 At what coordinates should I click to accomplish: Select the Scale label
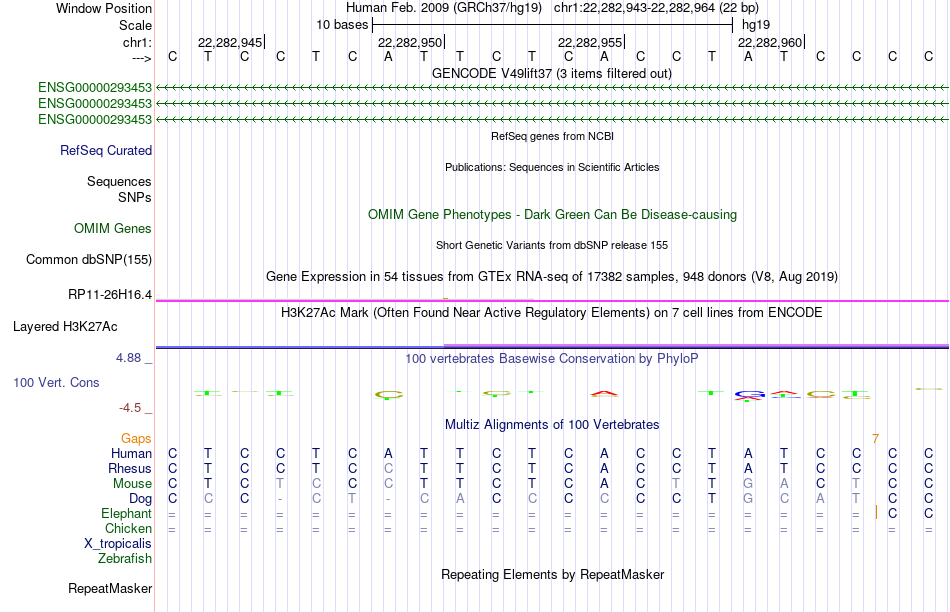coord(135,25)
